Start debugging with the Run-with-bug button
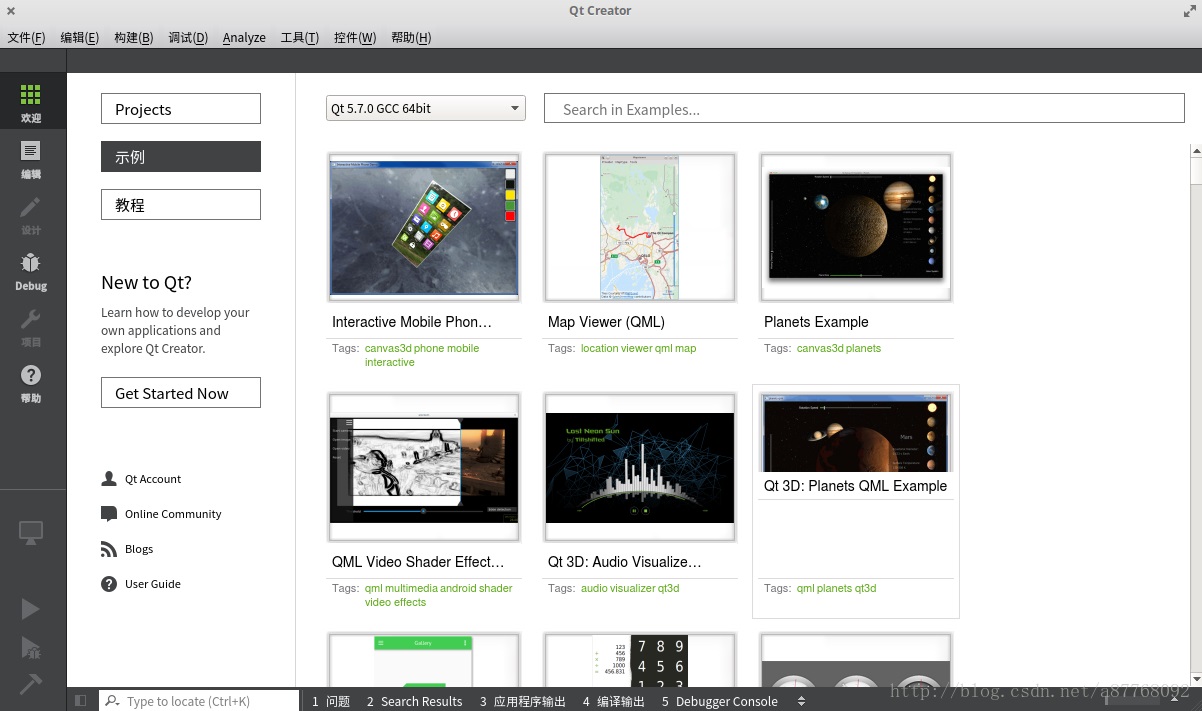 [30, 647]
